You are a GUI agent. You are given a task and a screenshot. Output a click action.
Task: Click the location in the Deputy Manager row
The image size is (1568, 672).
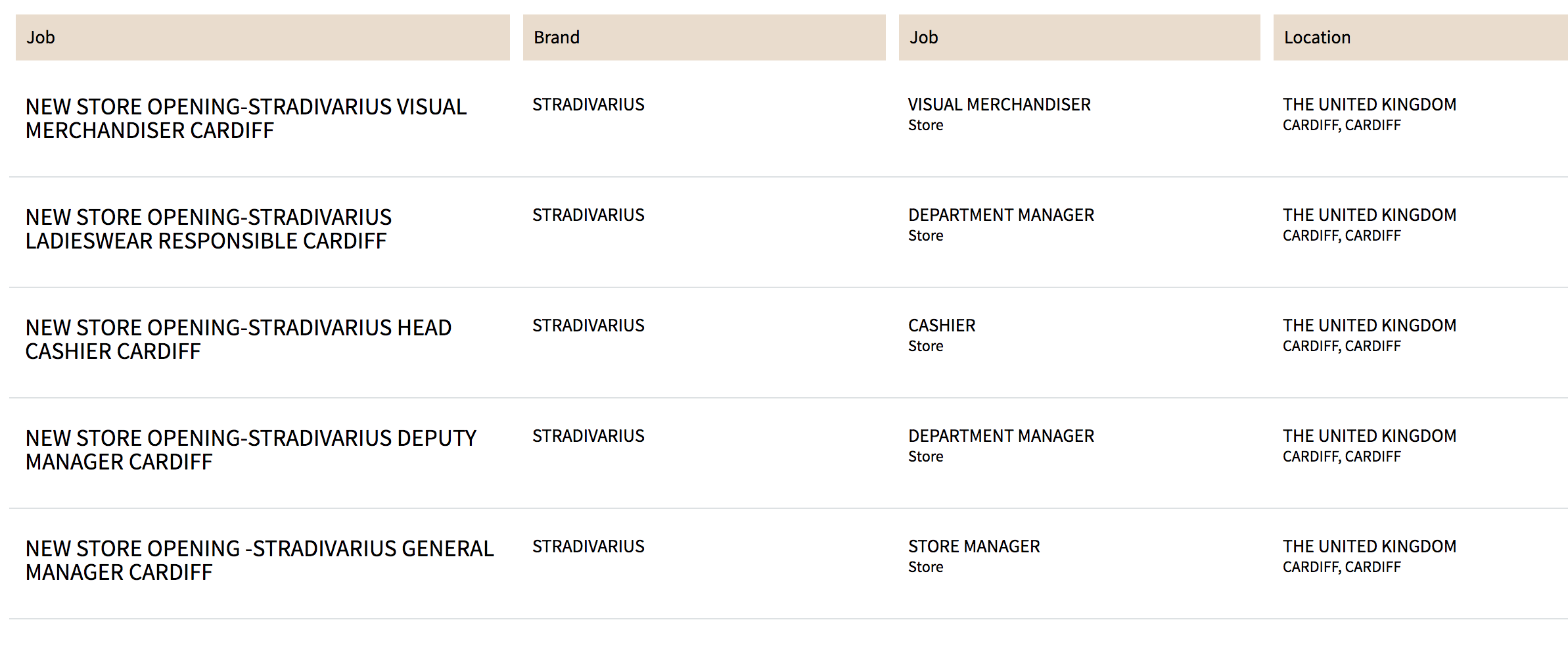click(1369, 445)
